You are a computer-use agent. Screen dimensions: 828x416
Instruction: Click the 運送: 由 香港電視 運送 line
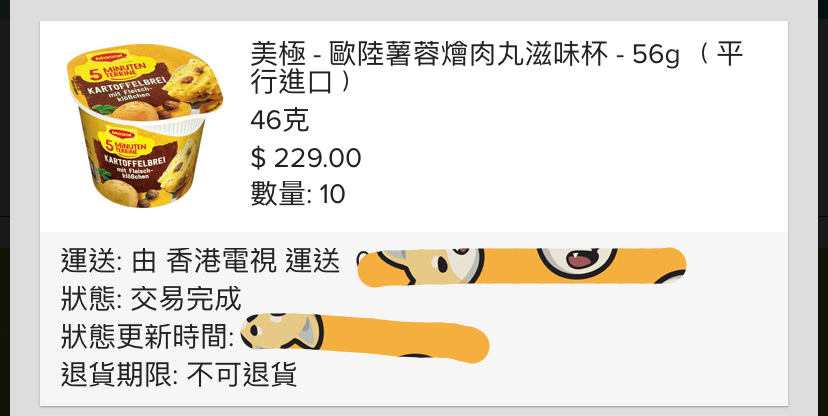coord(200,261)
